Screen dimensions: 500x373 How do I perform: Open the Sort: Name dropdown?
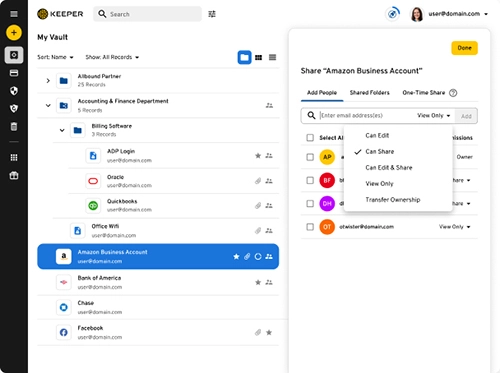click(55, 57)
